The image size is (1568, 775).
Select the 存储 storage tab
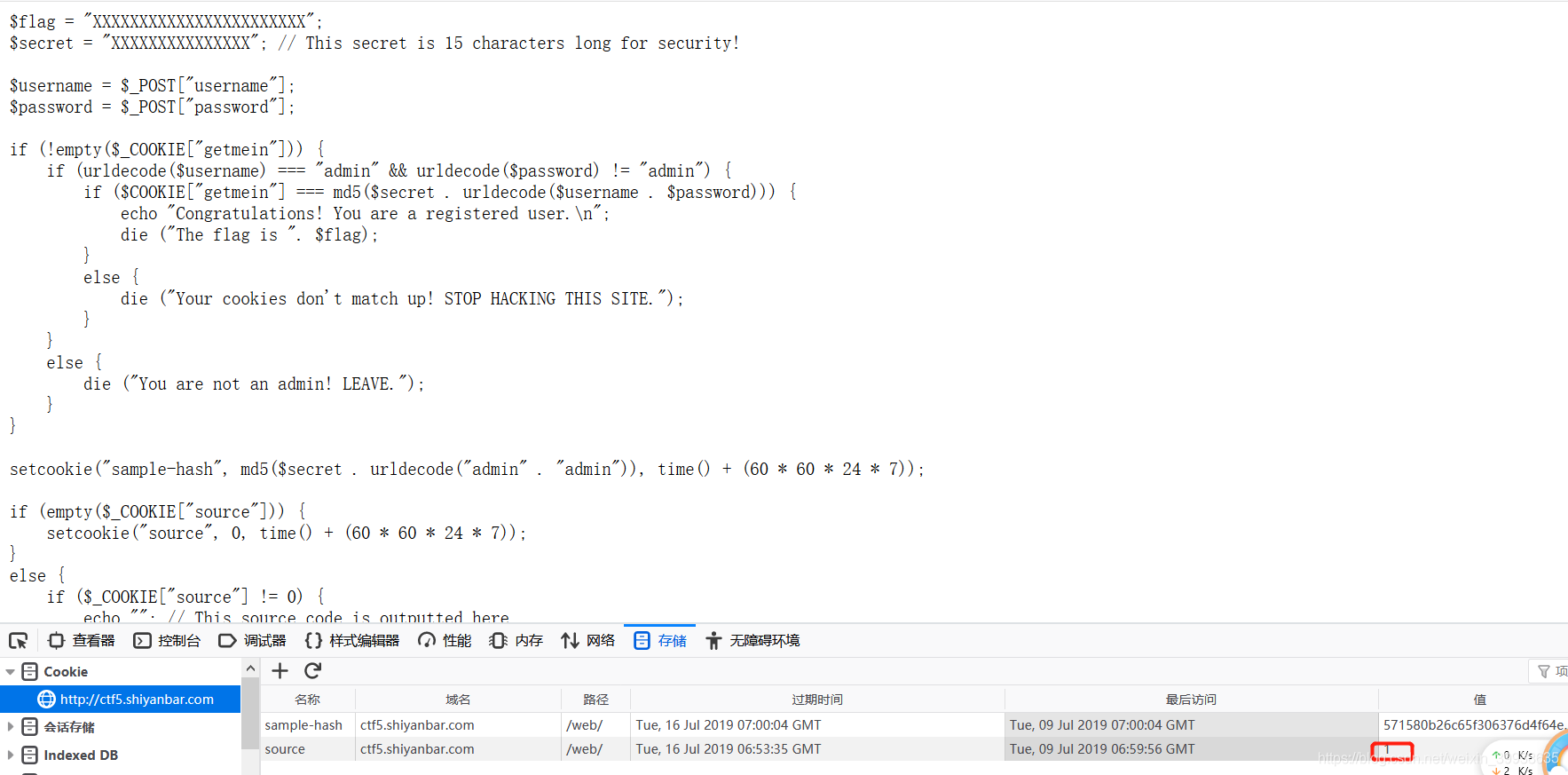pos(660,640)
